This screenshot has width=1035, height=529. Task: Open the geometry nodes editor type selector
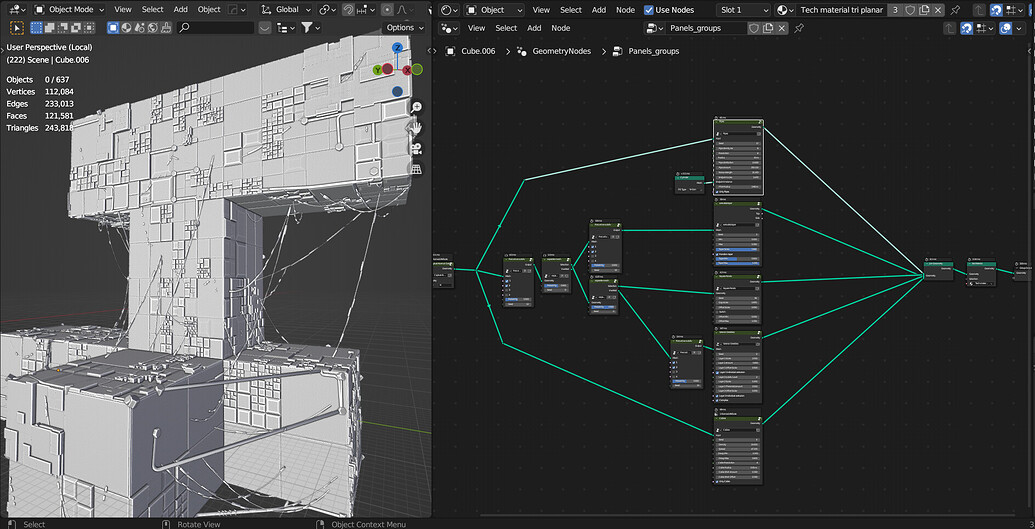coord(449,28)
